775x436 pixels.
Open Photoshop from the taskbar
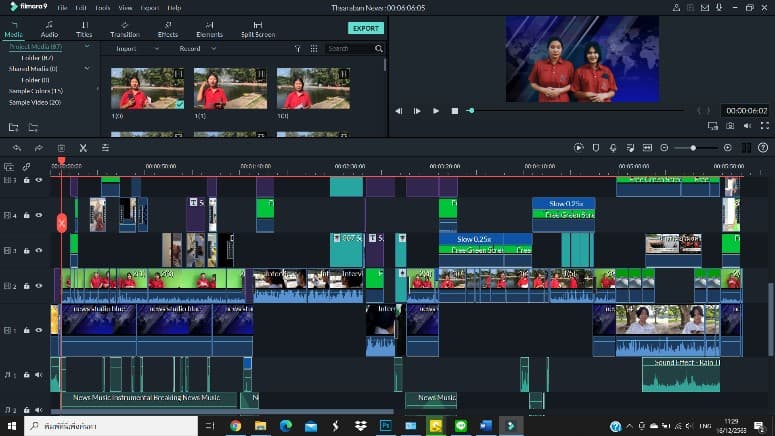386,426
